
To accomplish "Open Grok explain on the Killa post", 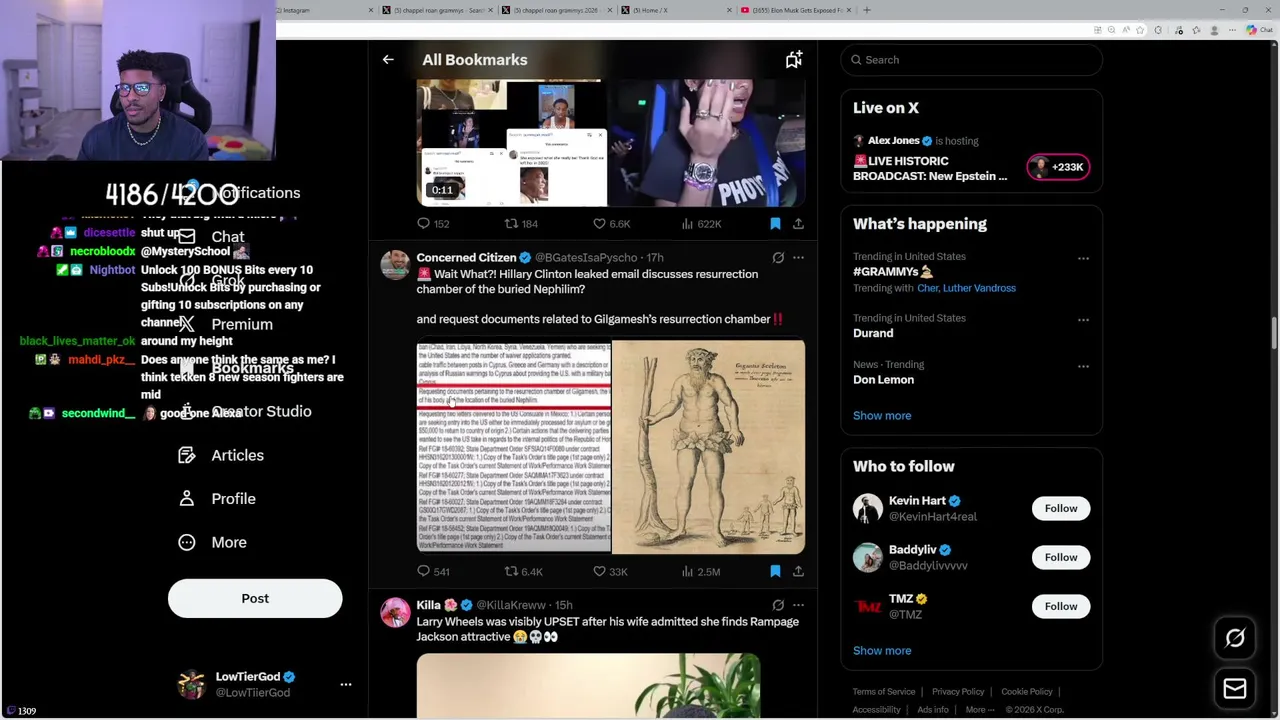I will (778, 605).
